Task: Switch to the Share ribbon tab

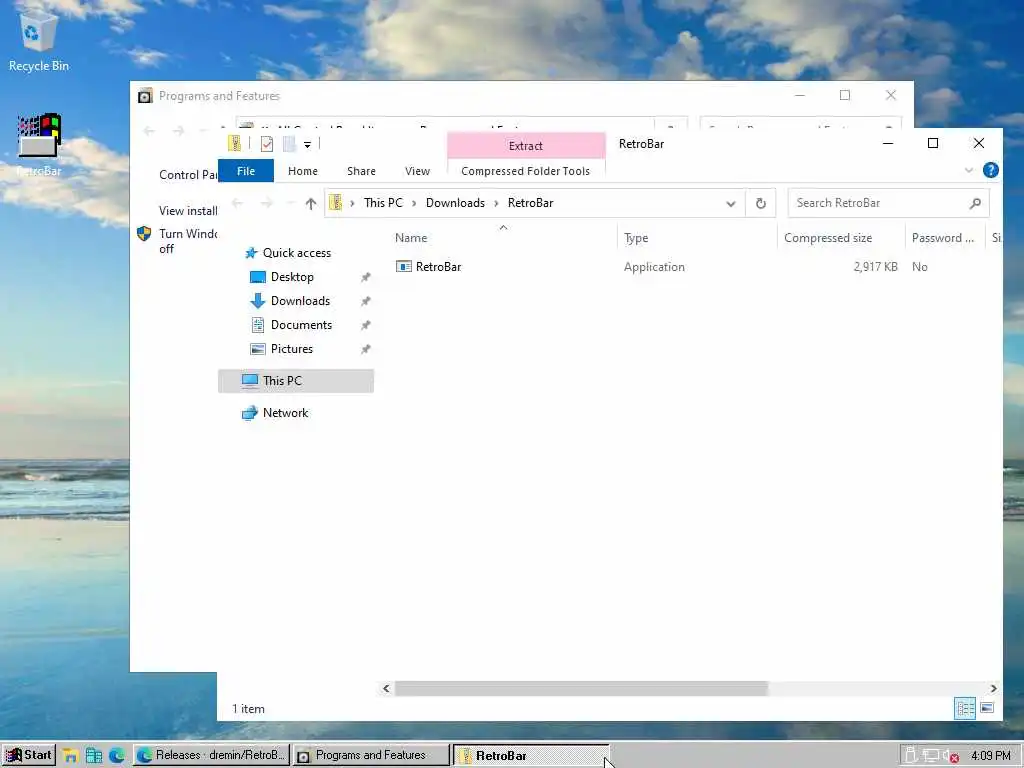Action: tap(361, 171)
